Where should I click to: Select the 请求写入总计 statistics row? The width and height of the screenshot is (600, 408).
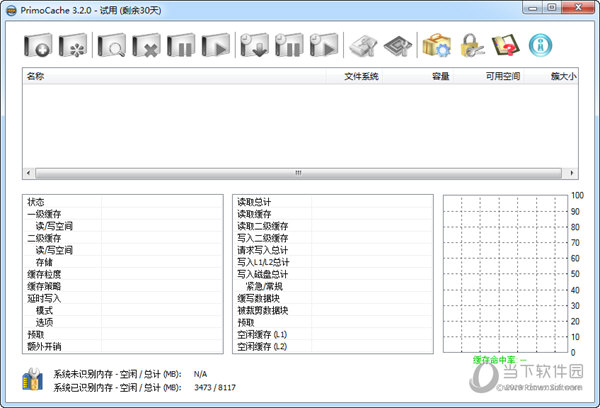[333, 250]
